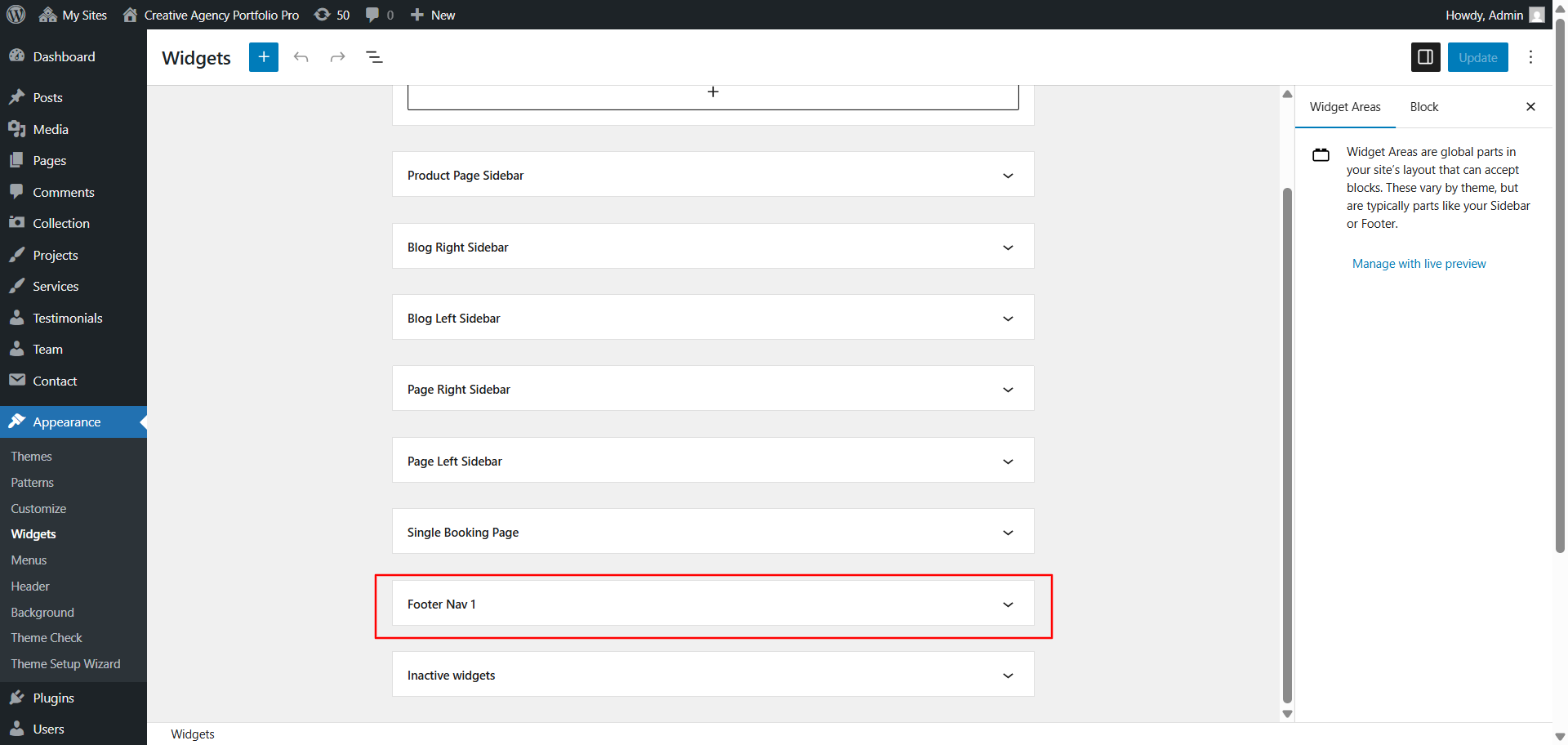Viewport: 1568px width, 745px height.
Task: Switch to the Block tab
Action: coord(1424,107)
